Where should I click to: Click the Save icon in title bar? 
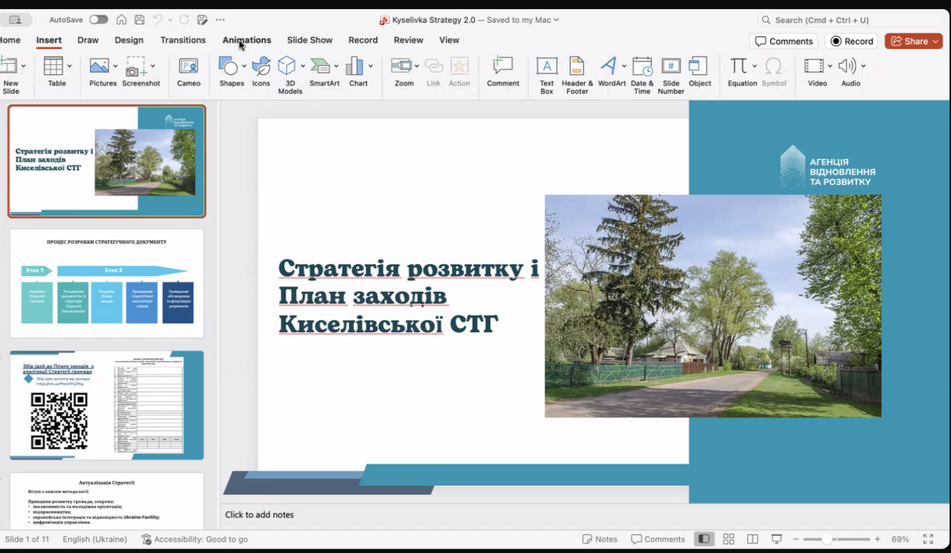click(x=139, y=19)
